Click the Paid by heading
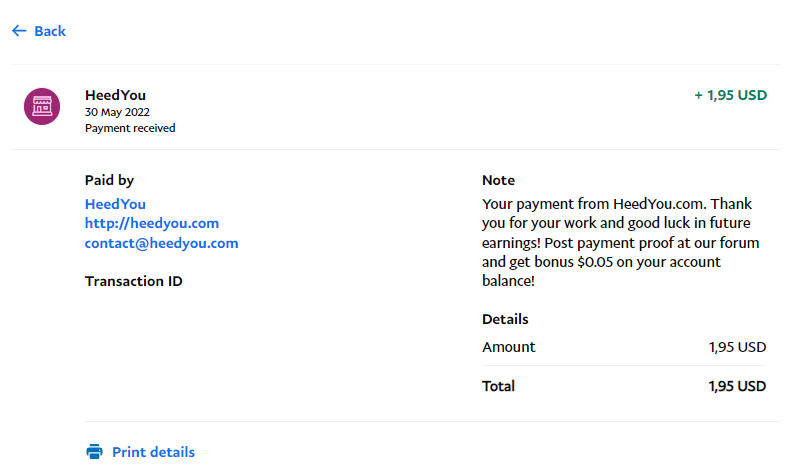The width and height of the screenshot is (804, 465). 109,180
